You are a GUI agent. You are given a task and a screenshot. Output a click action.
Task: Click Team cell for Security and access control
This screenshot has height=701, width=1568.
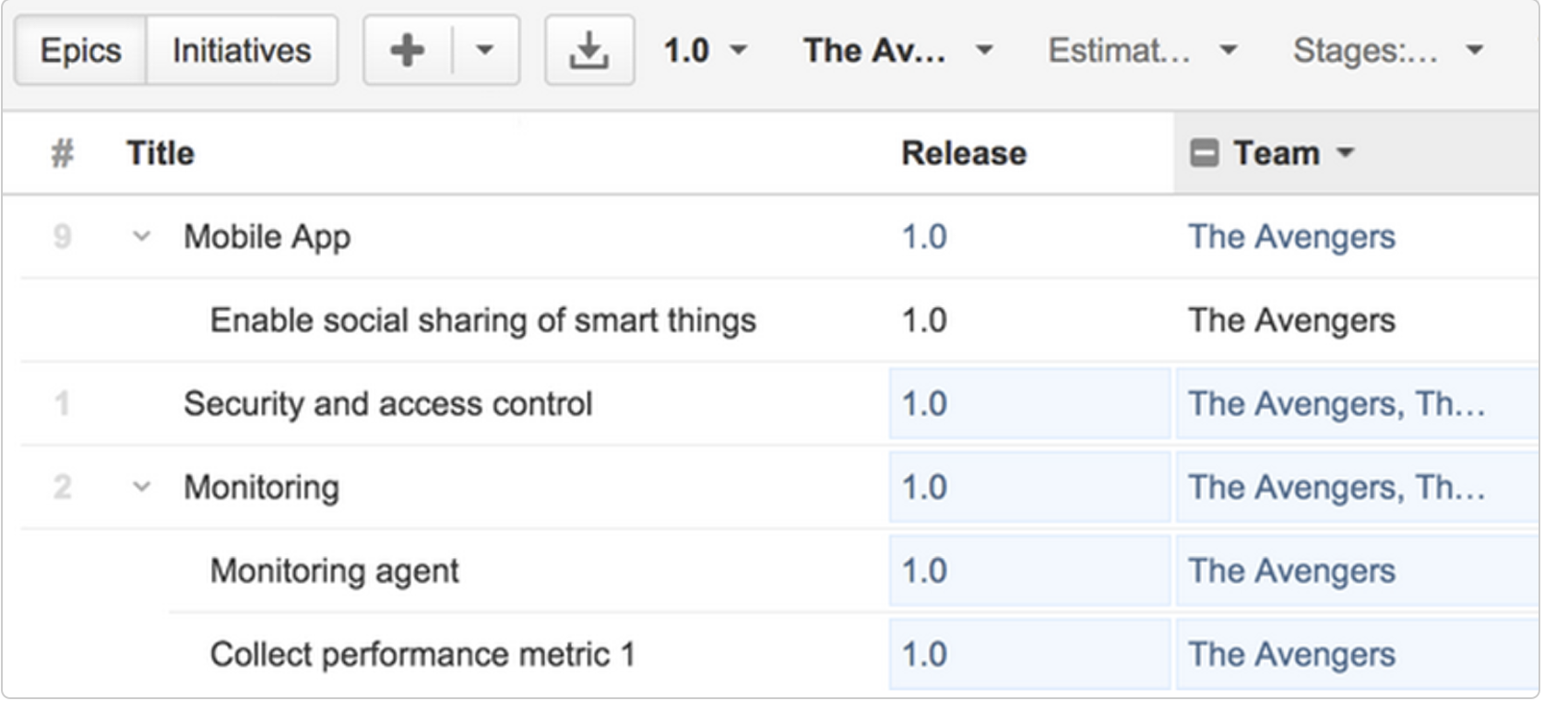[1357, 403]
